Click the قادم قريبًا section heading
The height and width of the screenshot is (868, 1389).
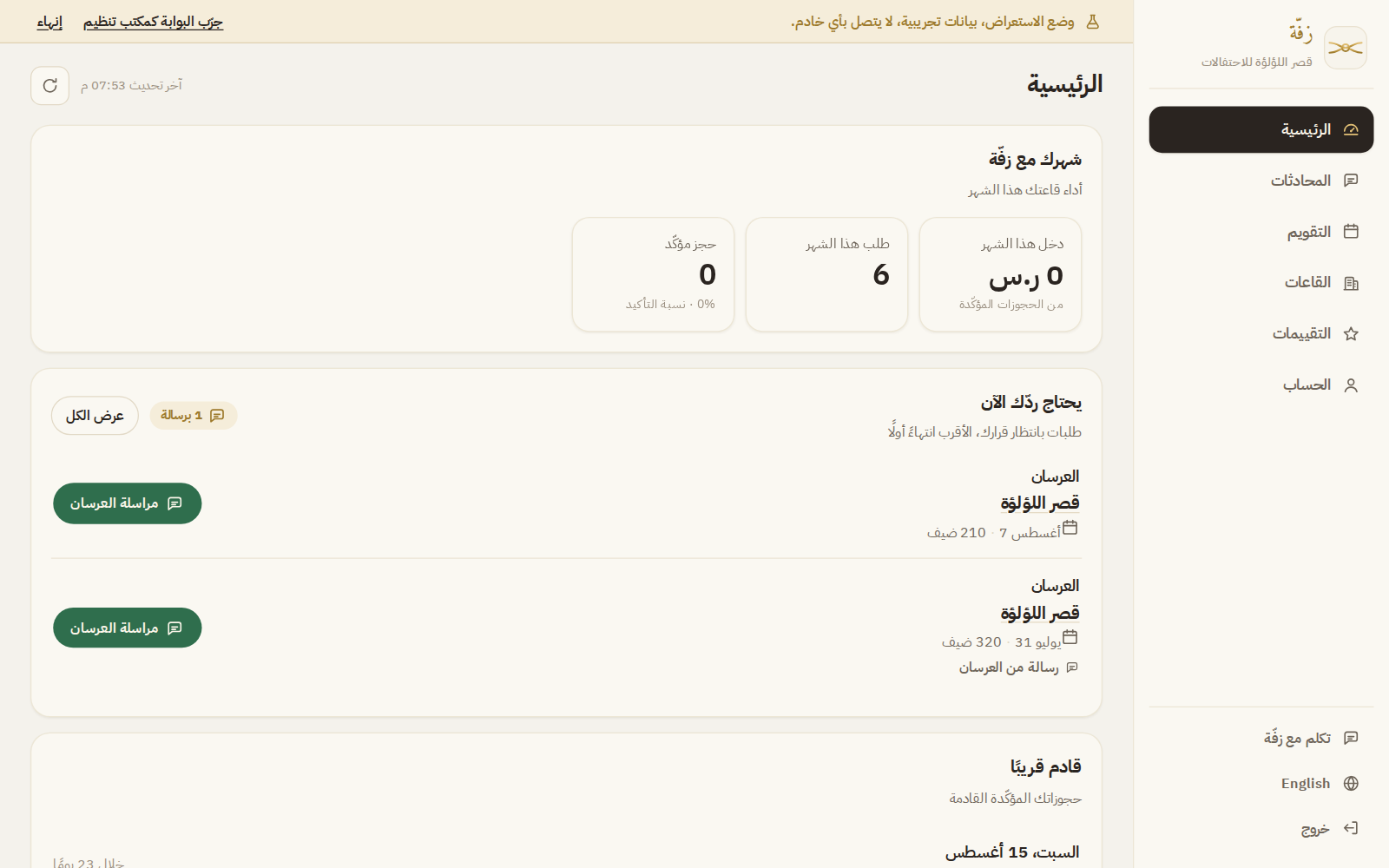coord(1045,766)
